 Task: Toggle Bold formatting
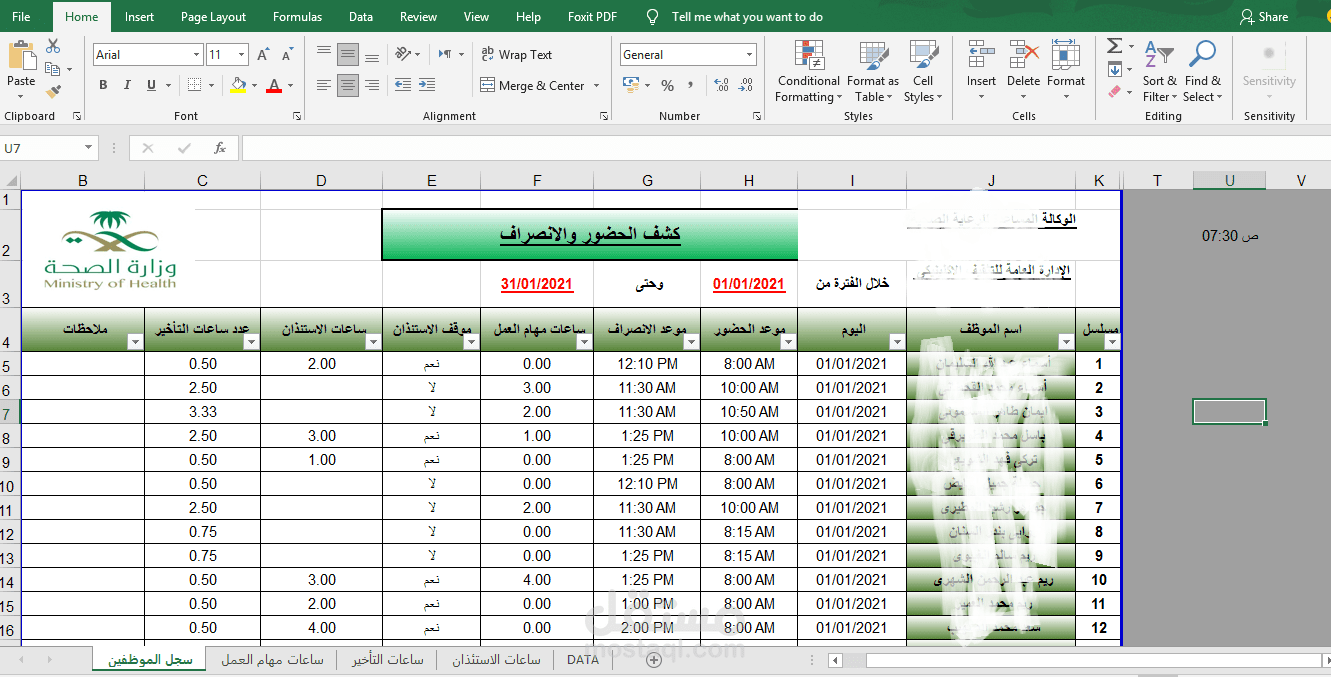103,85
